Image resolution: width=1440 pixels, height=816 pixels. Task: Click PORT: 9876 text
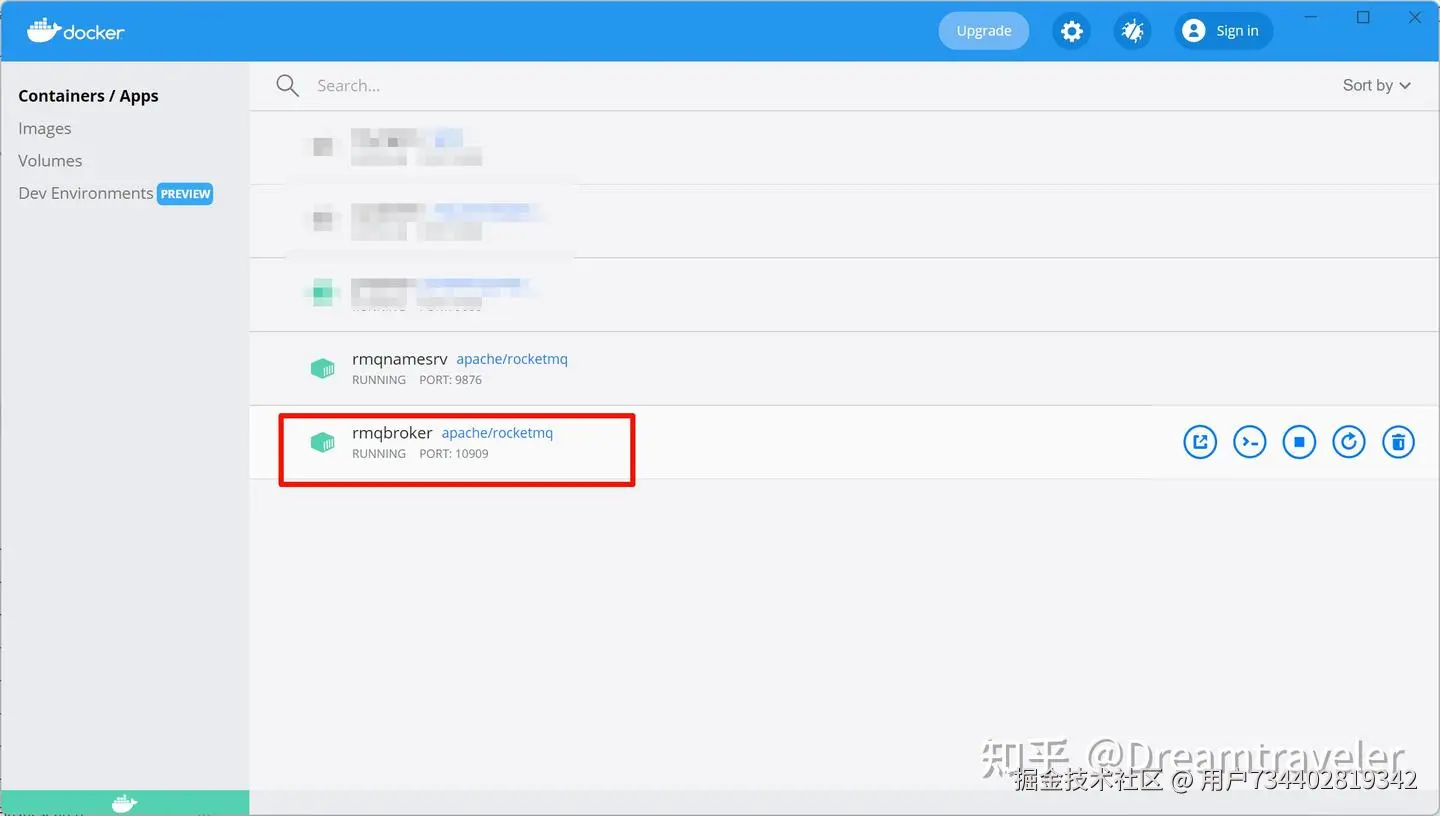451,380
